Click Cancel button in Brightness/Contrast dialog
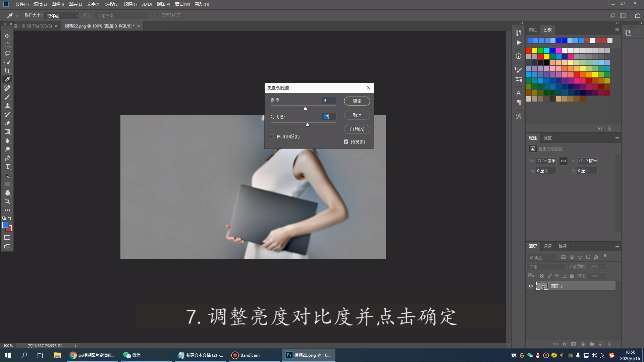The height and width of the screenshot is (362, 644). [356, 115]
